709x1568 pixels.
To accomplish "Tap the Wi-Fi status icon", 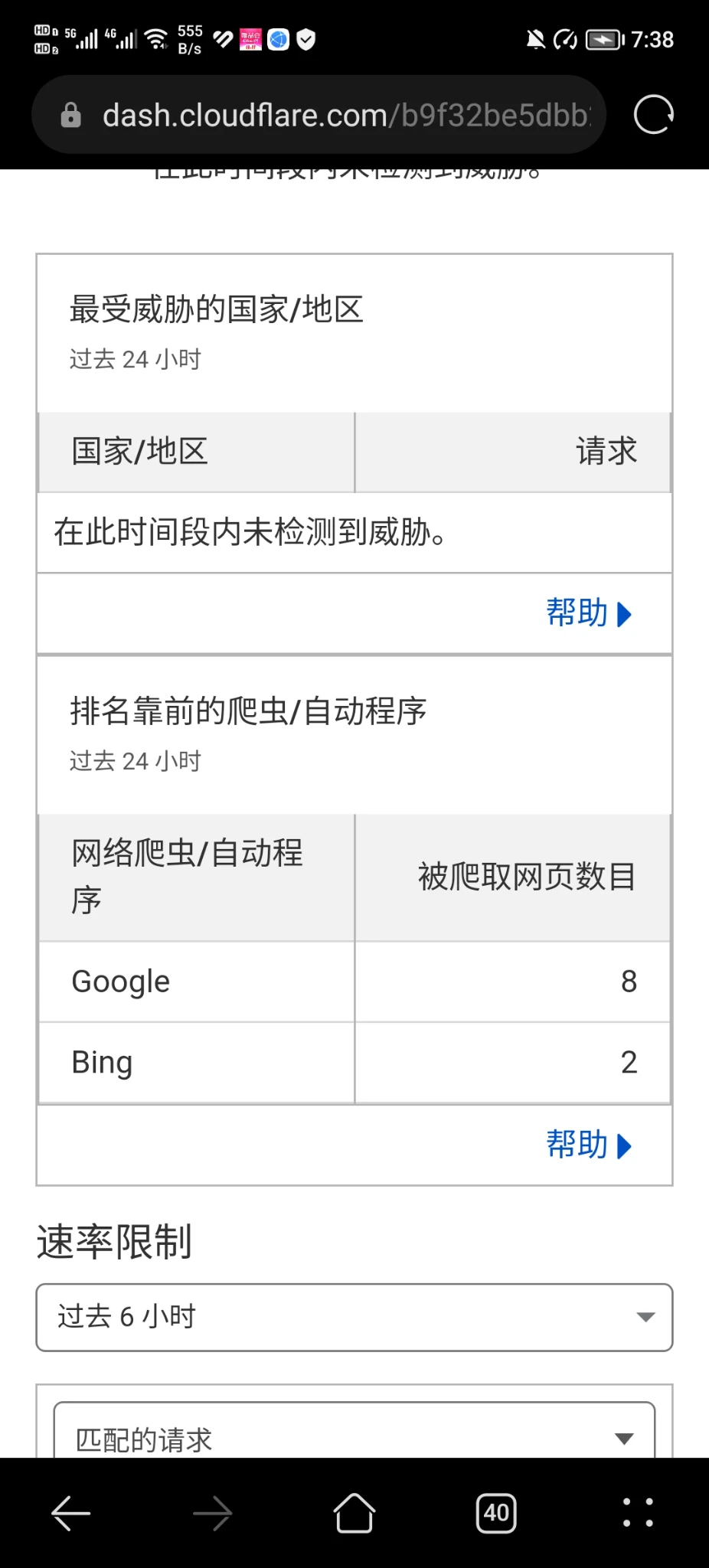I will coord(157,39).
